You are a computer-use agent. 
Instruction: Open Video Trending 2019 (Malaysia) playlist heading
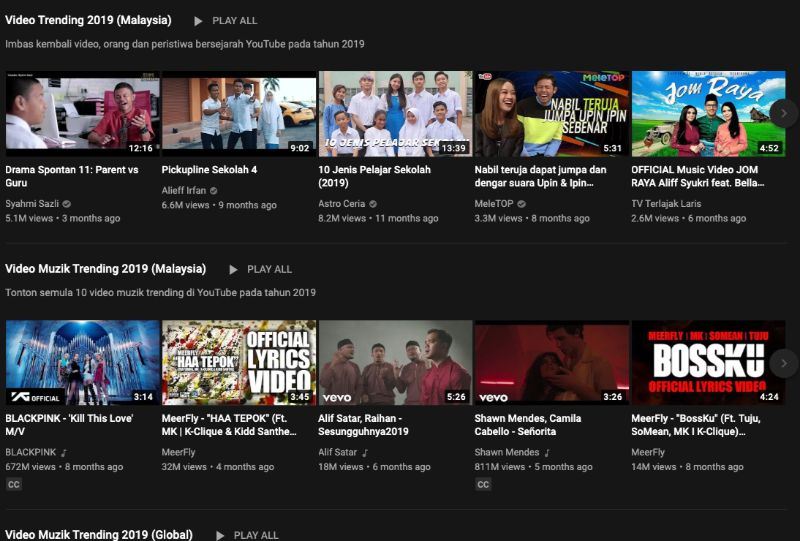[88, 20]
